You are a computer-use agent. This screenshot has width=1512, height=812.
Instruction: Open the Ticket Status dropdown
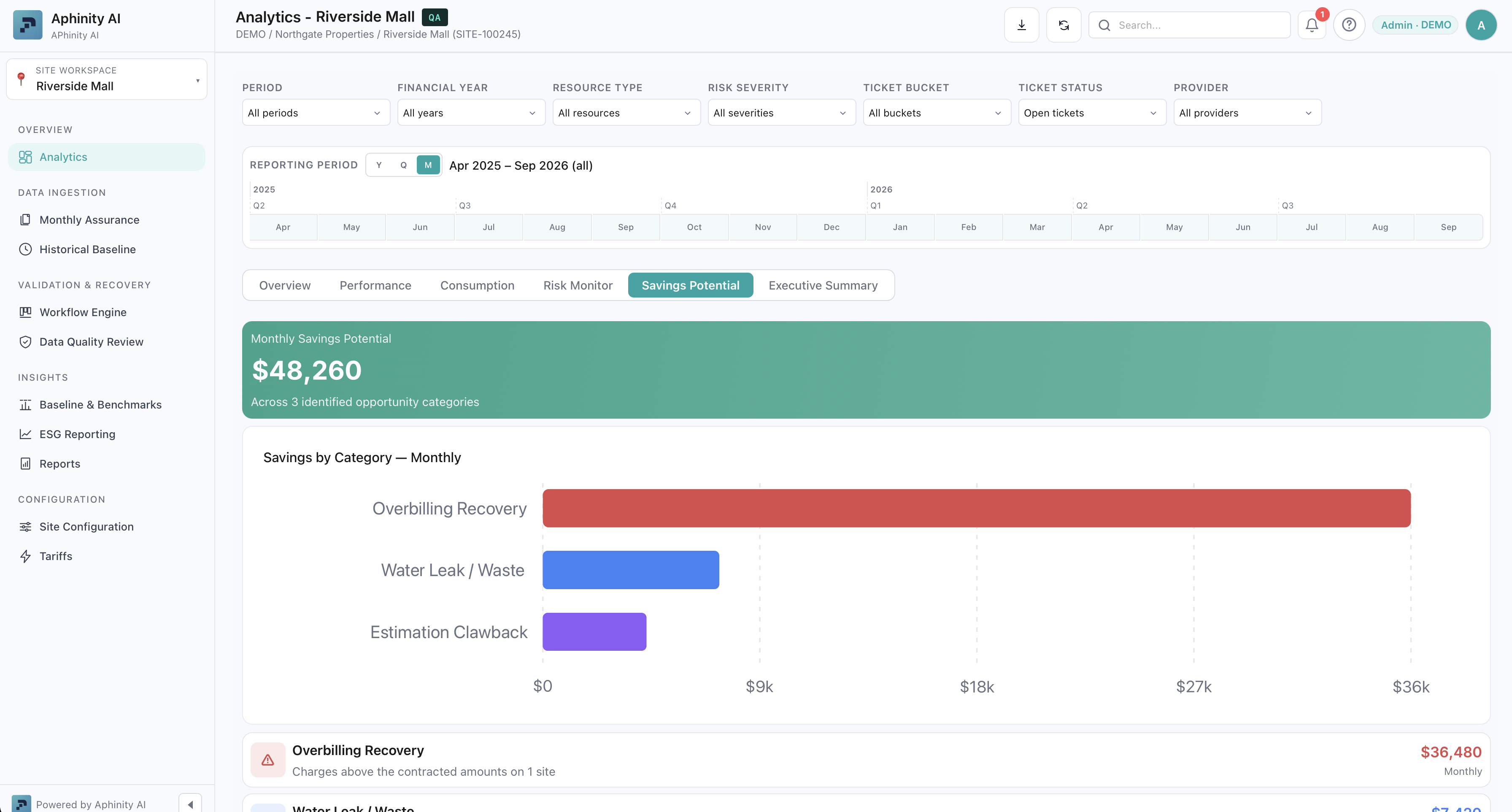1092,113
